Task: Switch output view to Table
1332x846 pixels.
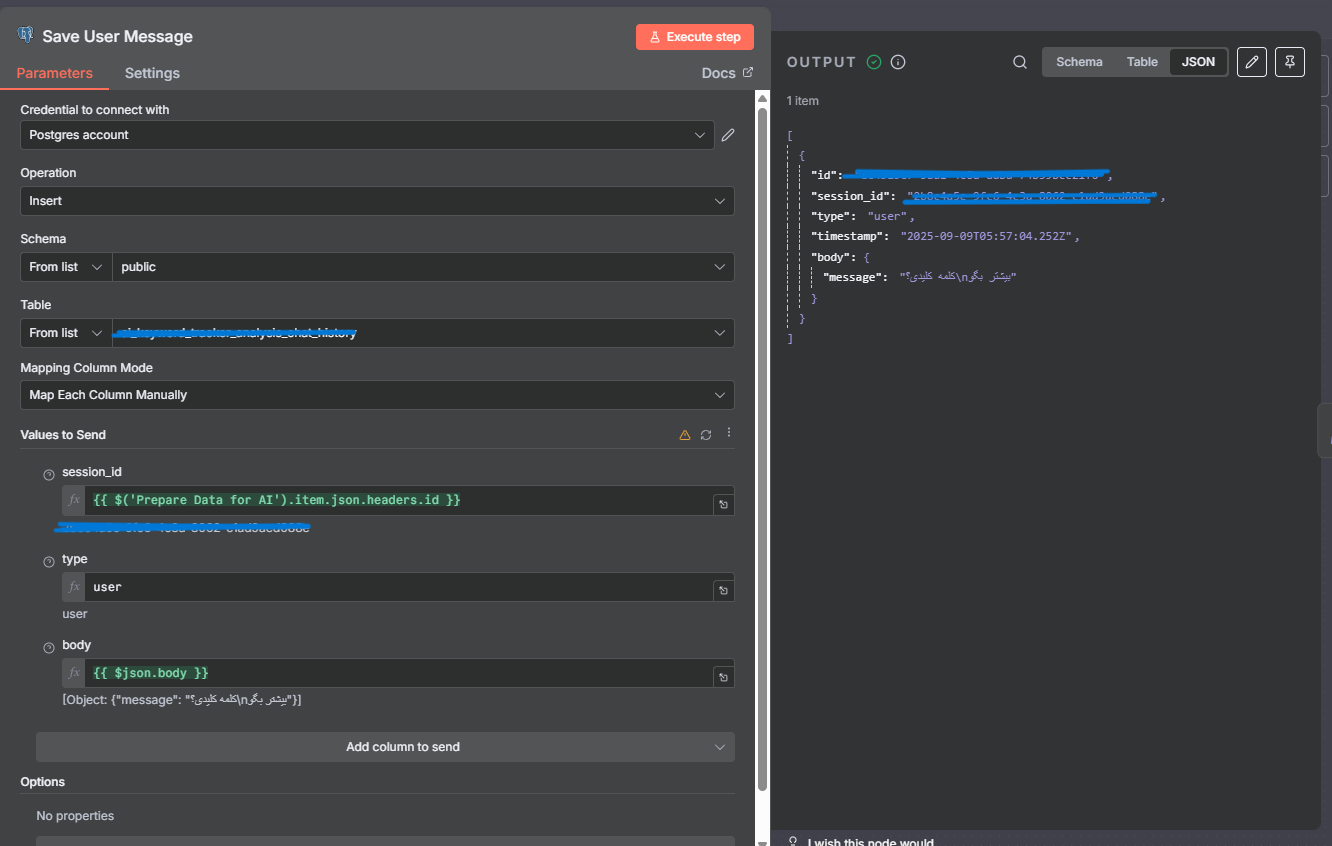Action: pos(1142,61)
